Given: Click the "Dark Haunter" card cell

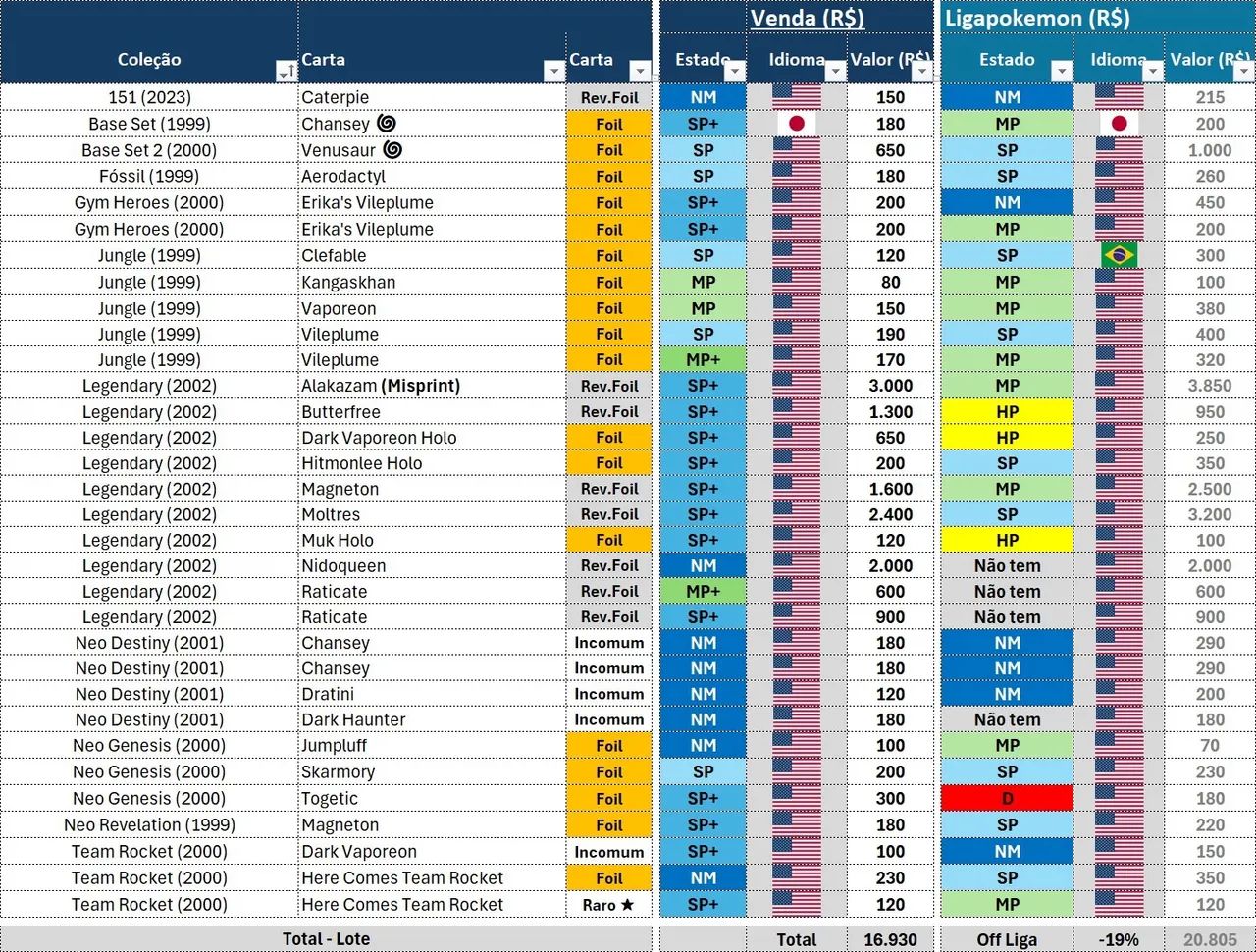Looking at the screenshot, I should pos(432,719).
